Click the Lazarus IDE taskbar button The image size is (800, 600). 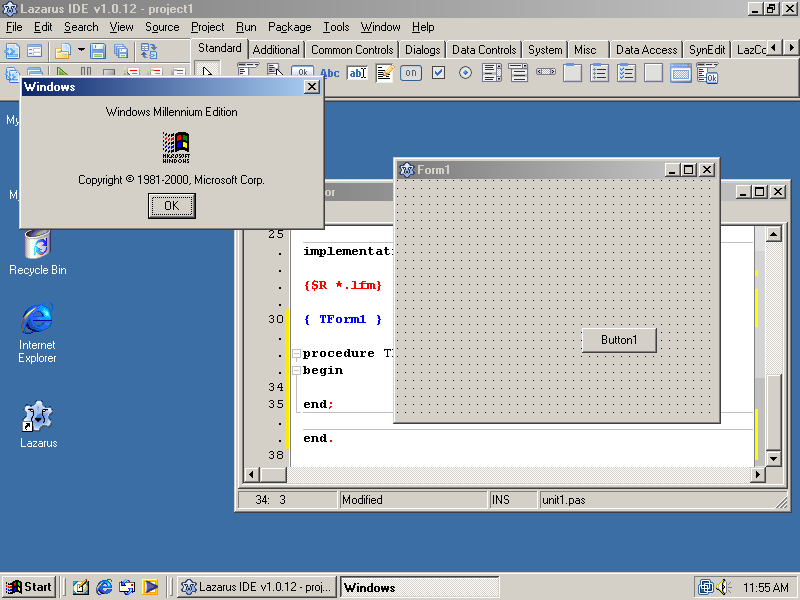click(x=257, y=587)
